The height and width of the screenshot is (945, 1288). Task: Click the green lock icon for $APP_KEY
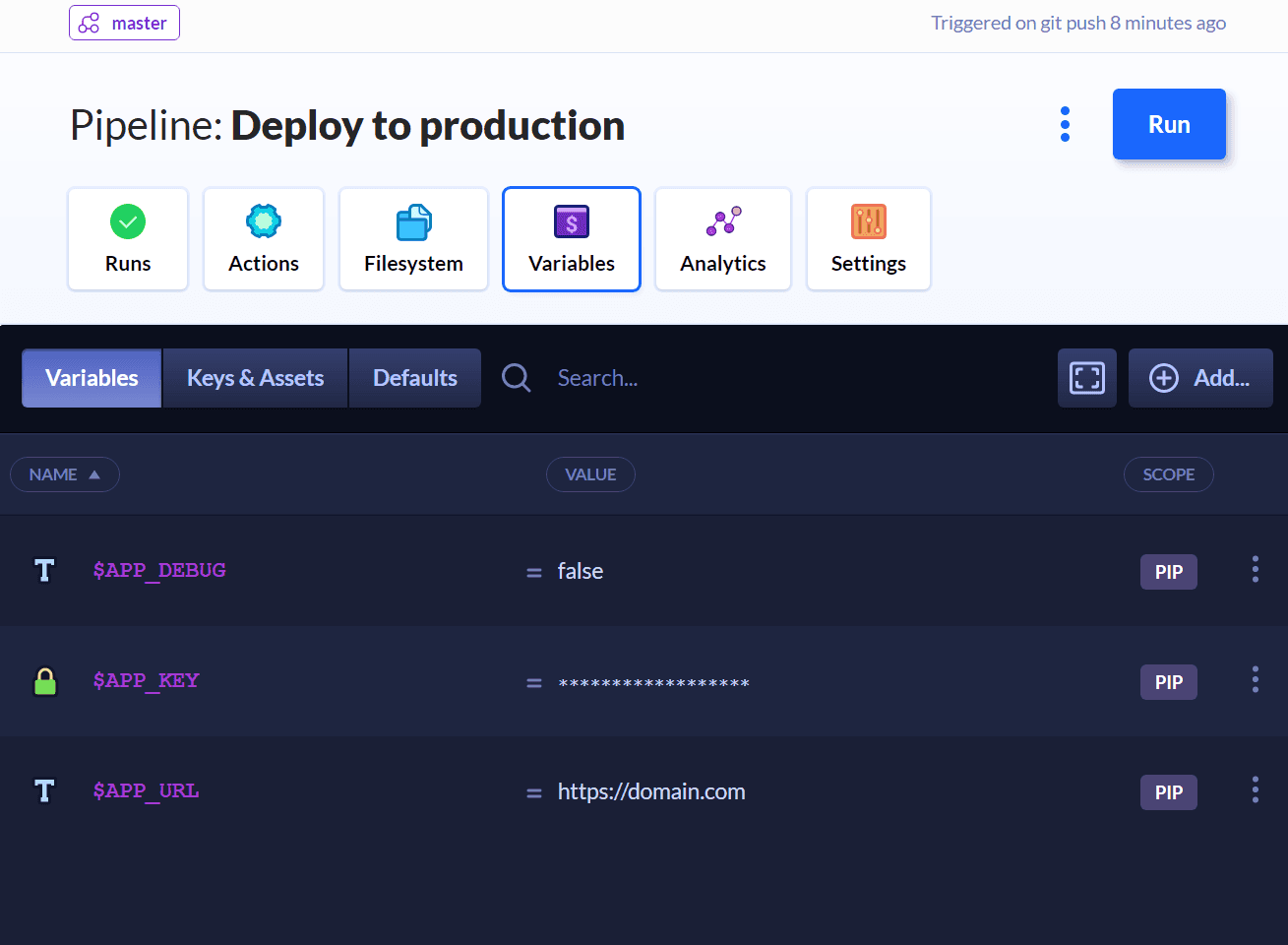(x=45, y=681)
